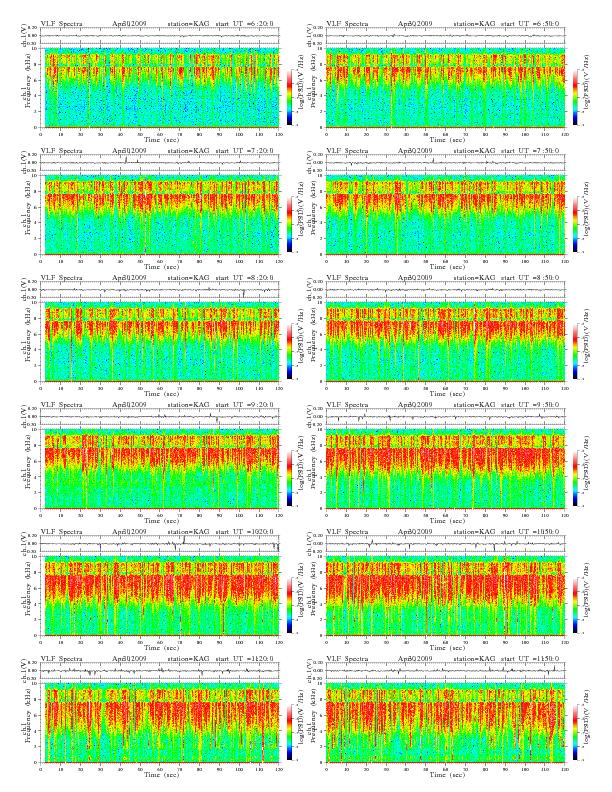Click the 'start UT =9:20:0' title text

(245, 405)
